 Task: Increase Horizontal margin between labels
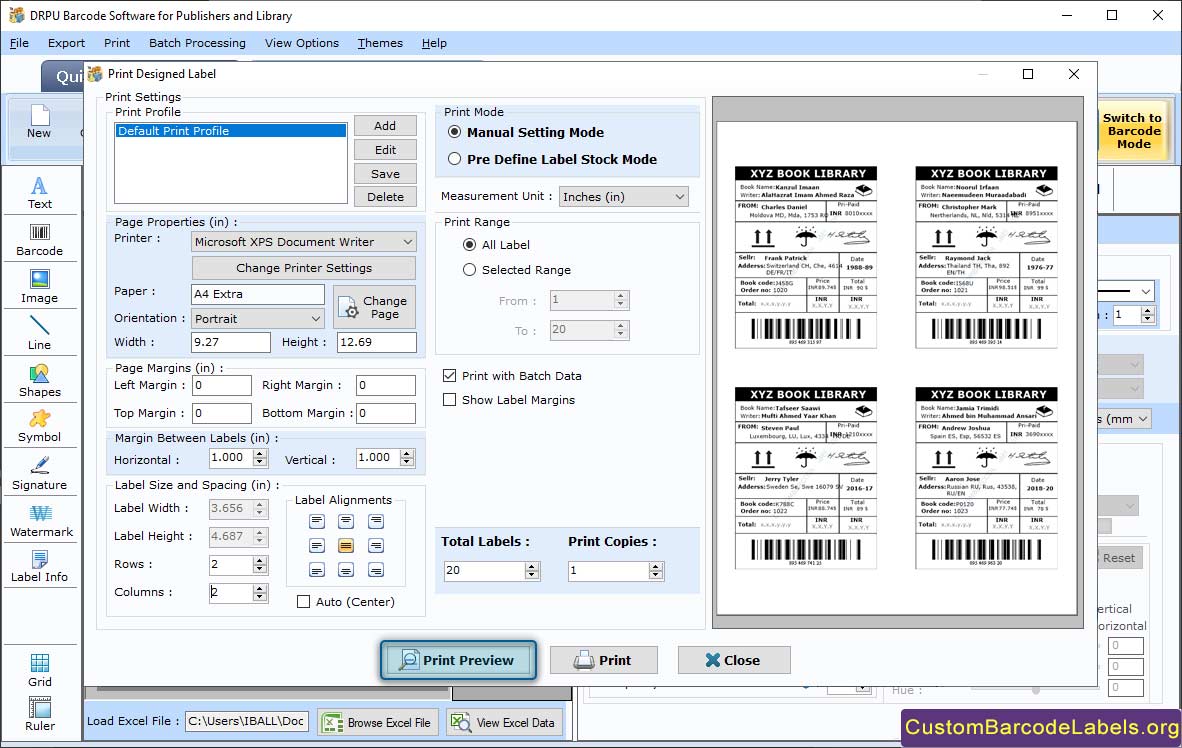tap(260, 454)
